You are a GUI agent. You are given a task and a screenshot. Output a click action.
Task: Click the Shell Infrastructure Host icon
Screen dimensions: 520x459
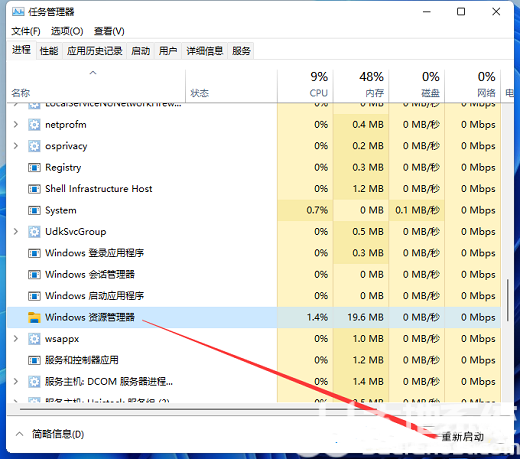click(x=34, y=189)
